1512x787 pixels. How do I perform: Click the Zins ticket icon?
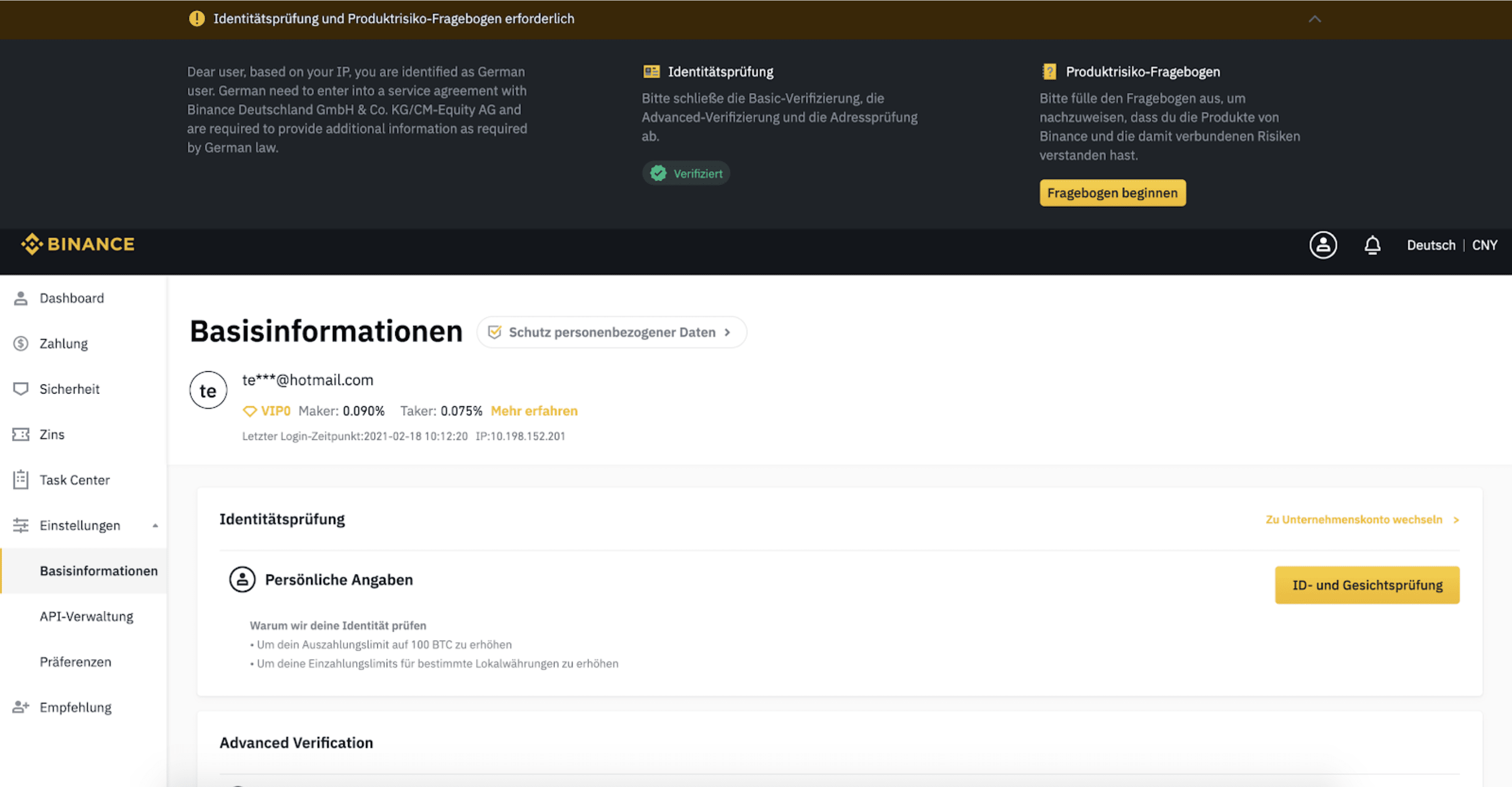(x=21, y=434)
